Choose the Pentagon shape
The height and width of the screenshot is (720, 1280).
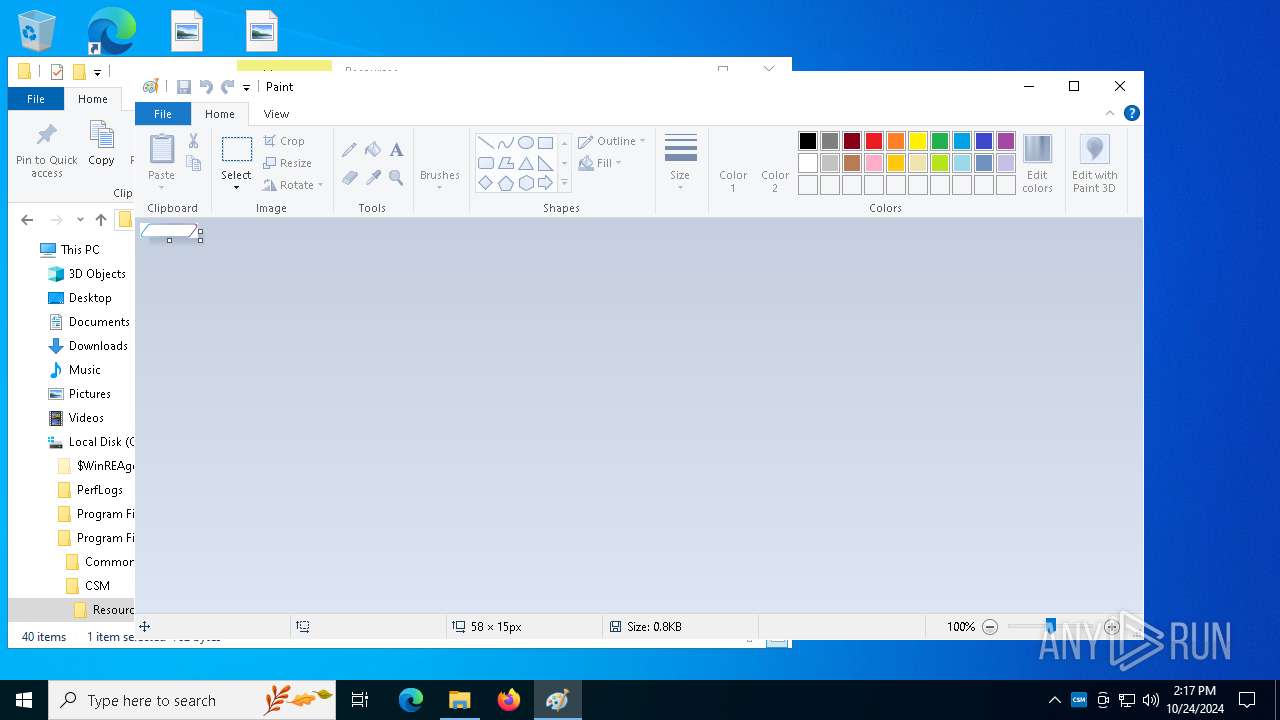click(506, 183)
